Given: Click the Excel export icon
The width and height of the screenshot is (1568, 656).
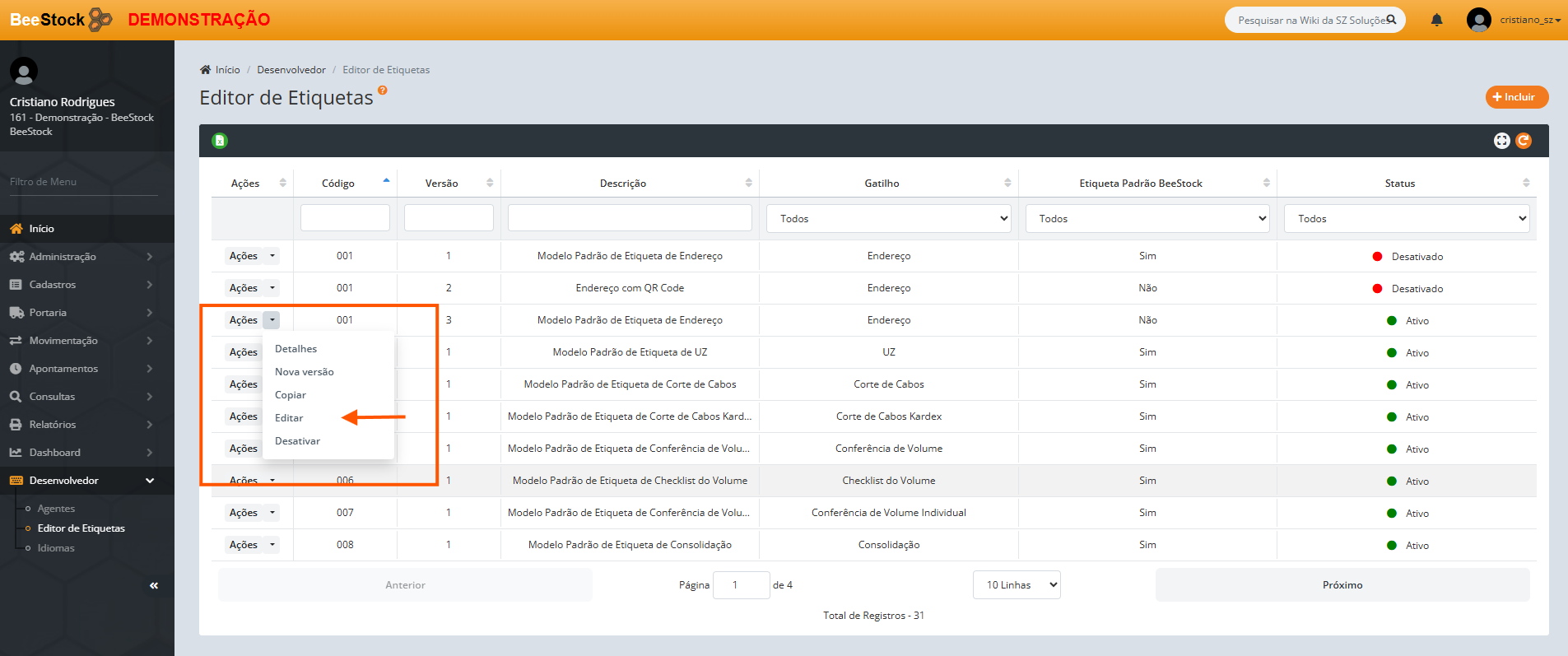Looking at the screenshot, I should pyautogui.click(x=220, y=141).
